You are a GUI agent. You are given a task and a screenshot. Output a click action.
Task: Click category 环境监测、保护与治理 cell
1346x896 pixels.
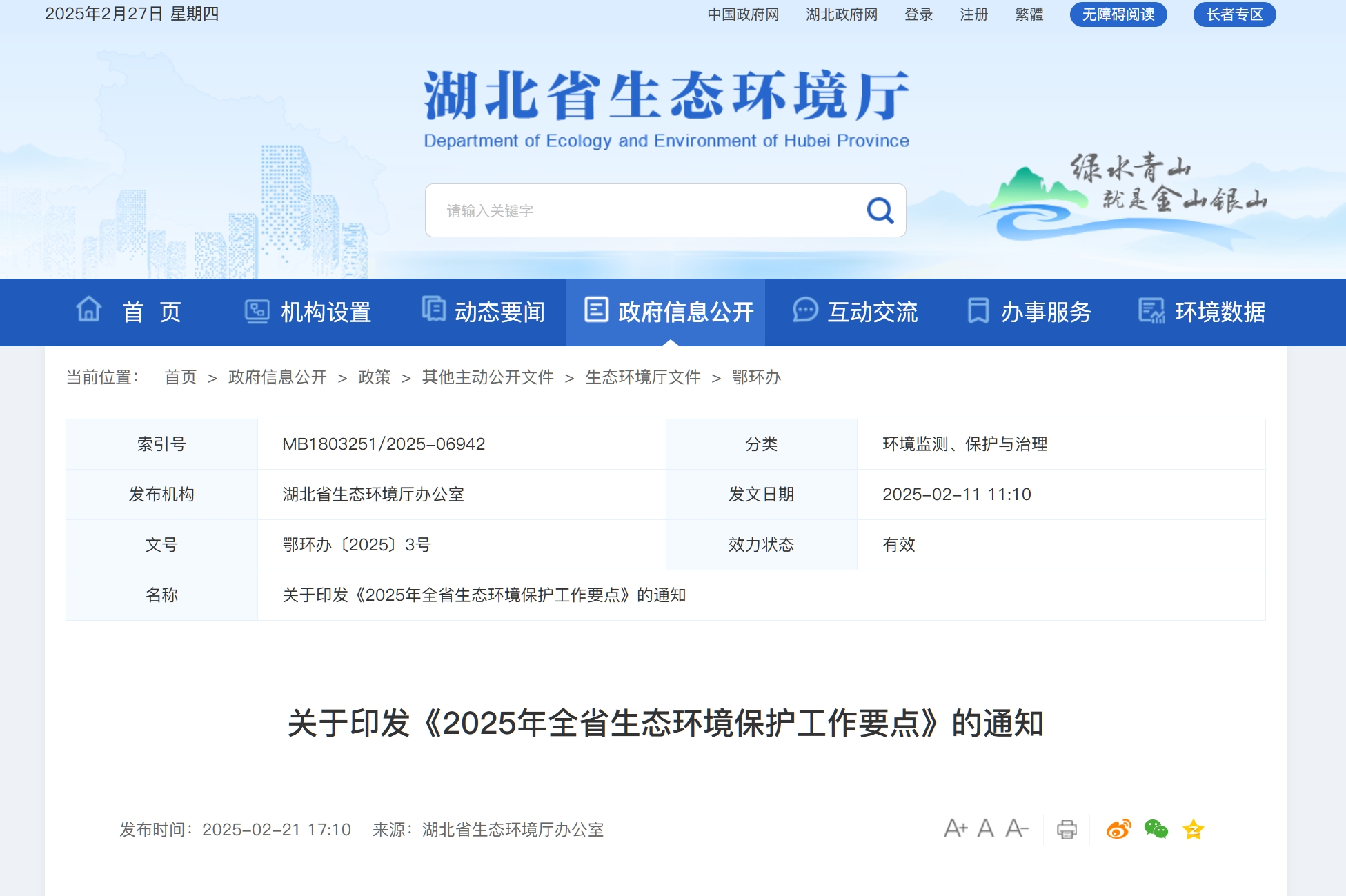click(x=964, y=444)
